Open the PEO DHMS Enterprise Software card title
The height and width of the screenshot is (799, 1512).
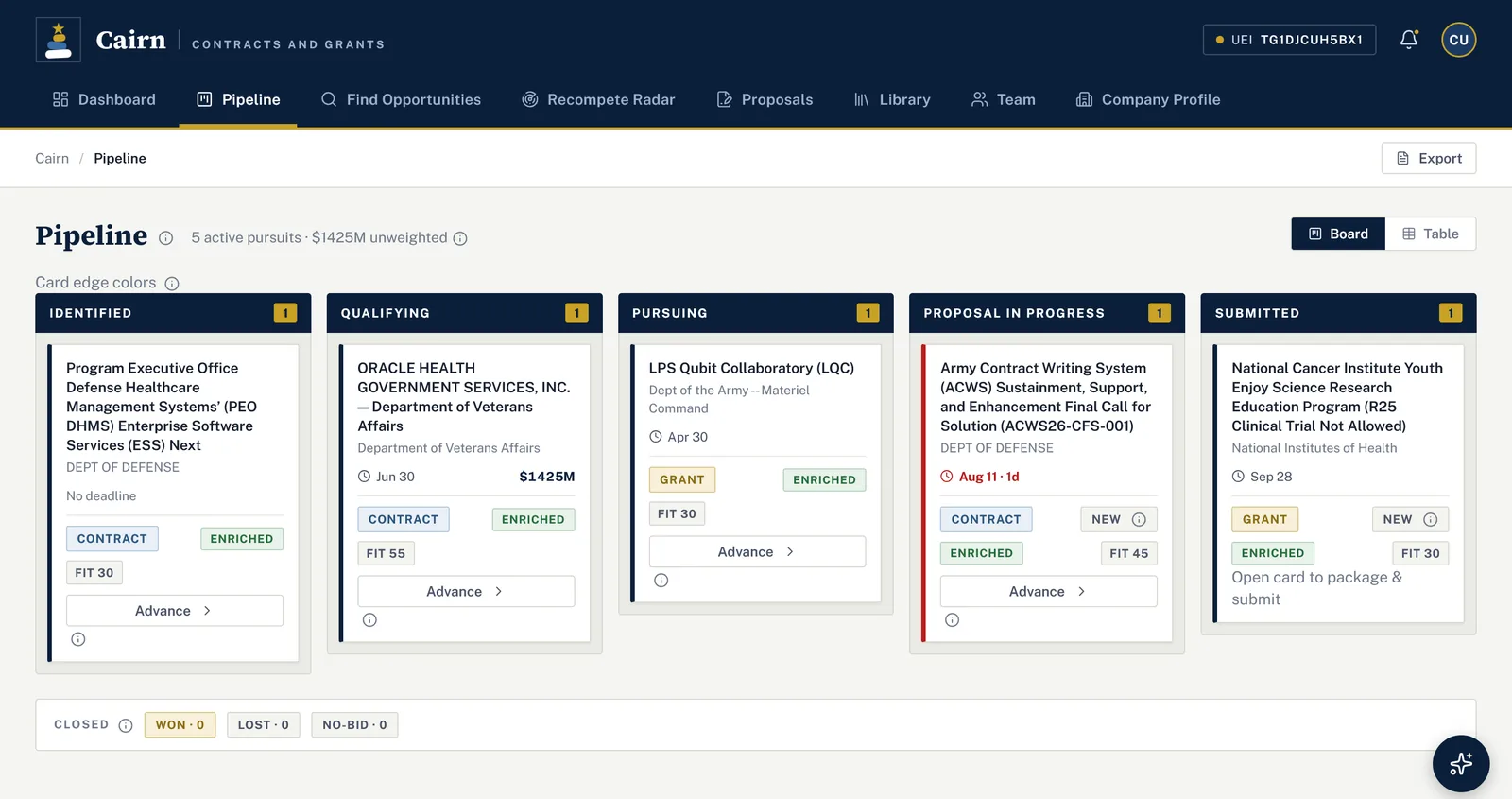(x=162, y=407)
